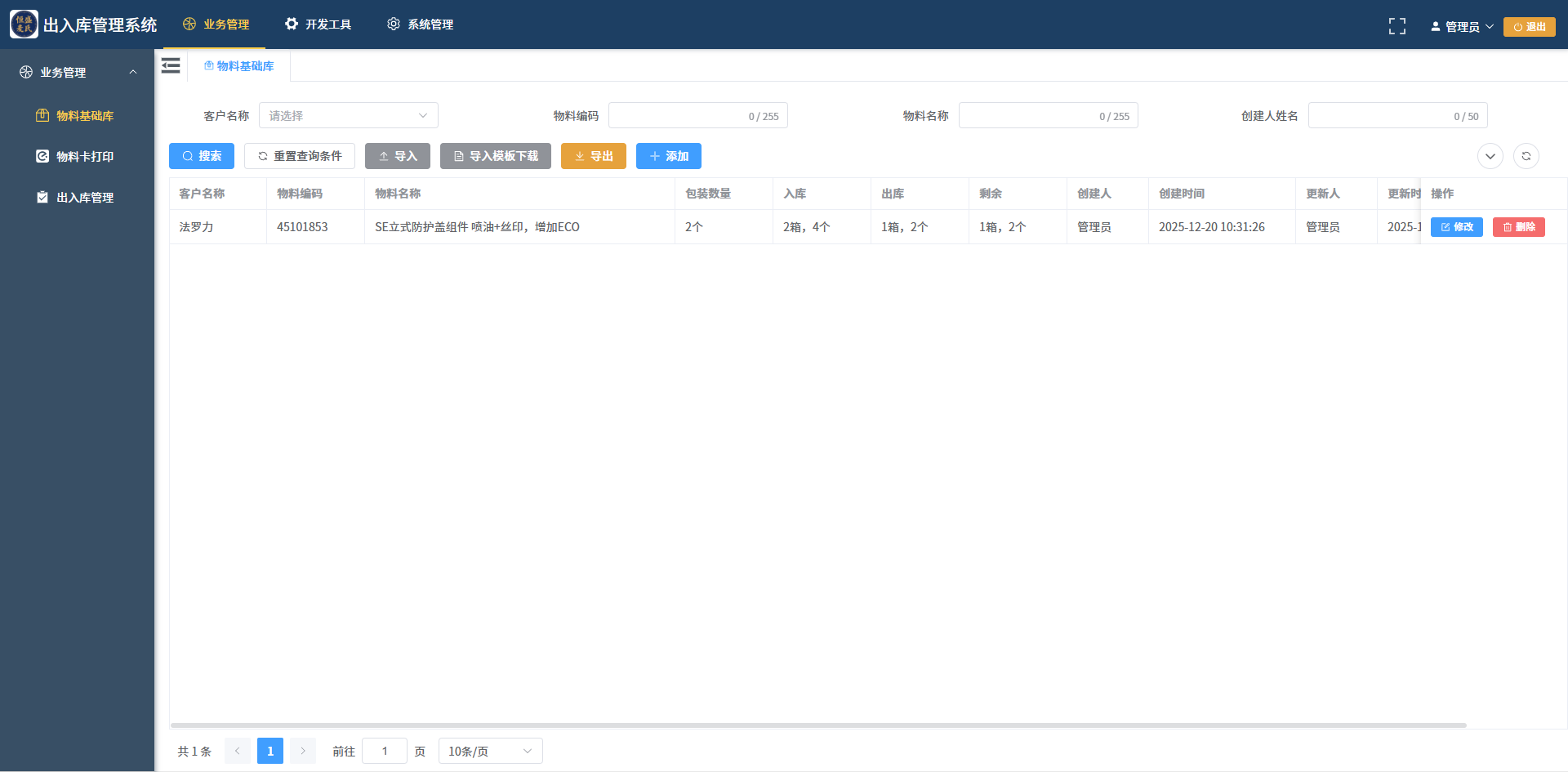Click the refresh icon above the table
Viewport: 1568px width, 772px height.
tap(1526, 156)
